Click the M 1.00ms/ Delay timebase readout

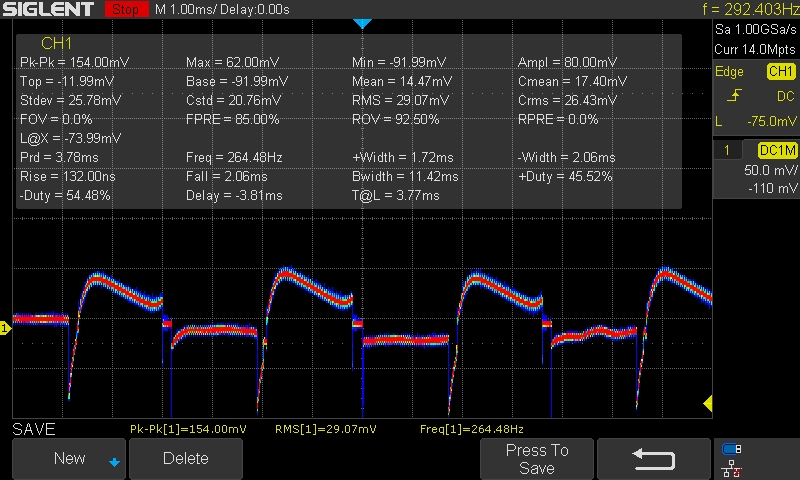tap(222, 9)
